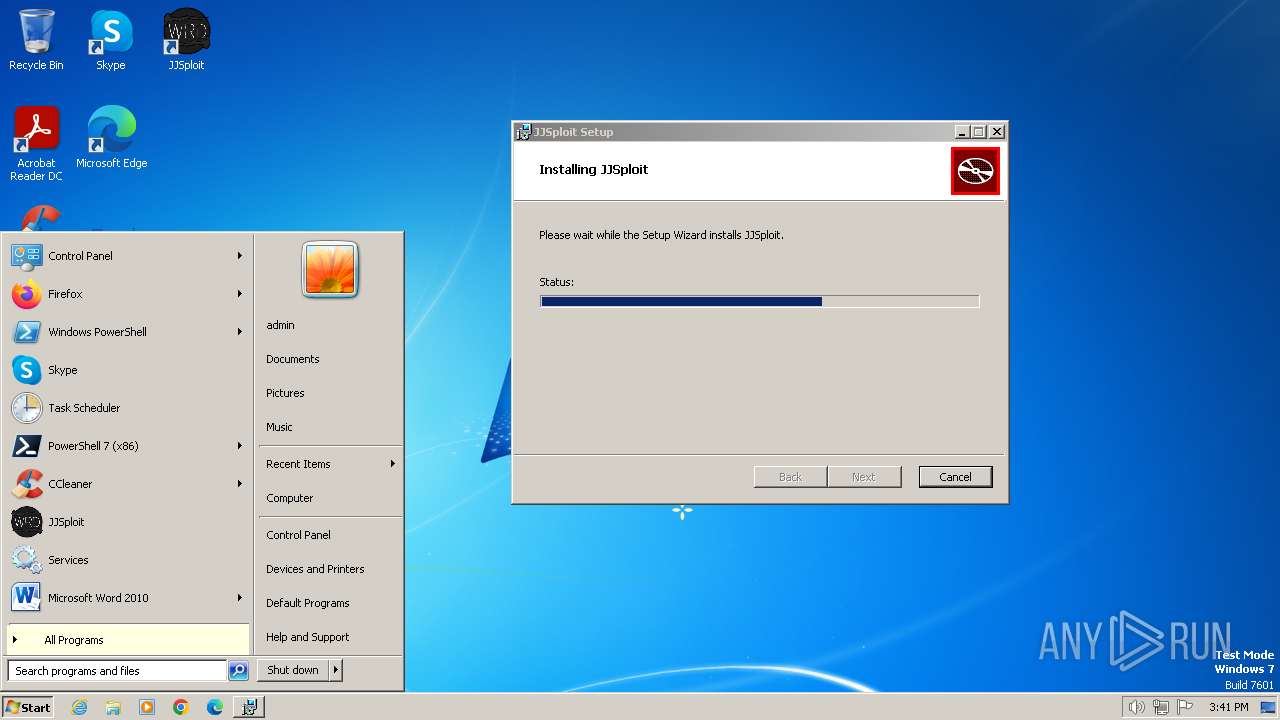This screenshot has height=720, width=1280.
Task: Click the red disc logo in installer
Action: pos(975,171)
